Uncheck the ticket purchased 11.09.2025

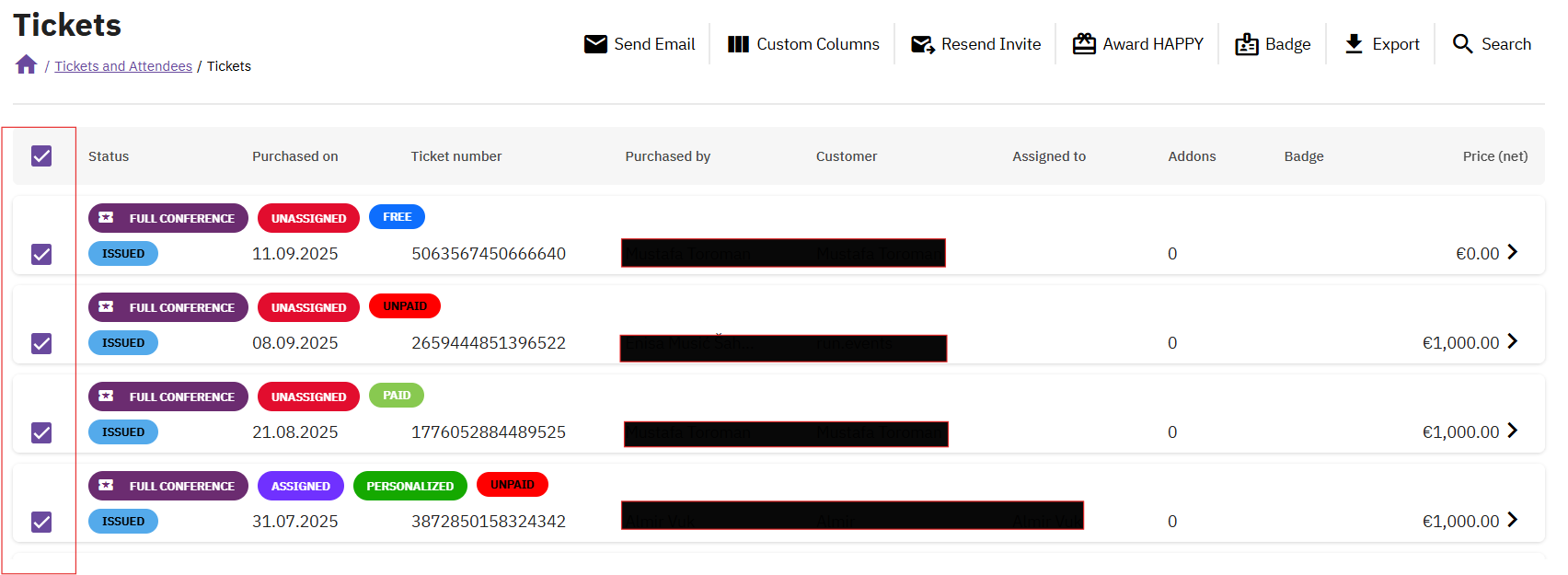point(41,254)
